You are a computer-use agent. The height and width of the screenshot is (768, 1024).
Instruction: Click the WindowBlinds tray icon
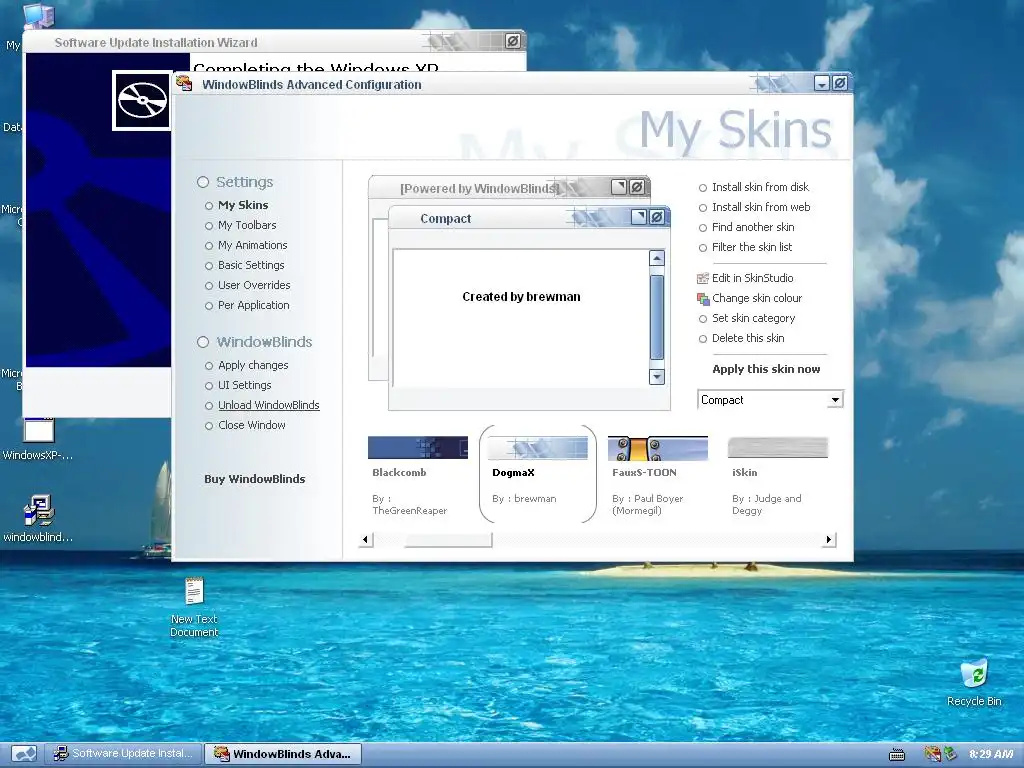point(932,754)
